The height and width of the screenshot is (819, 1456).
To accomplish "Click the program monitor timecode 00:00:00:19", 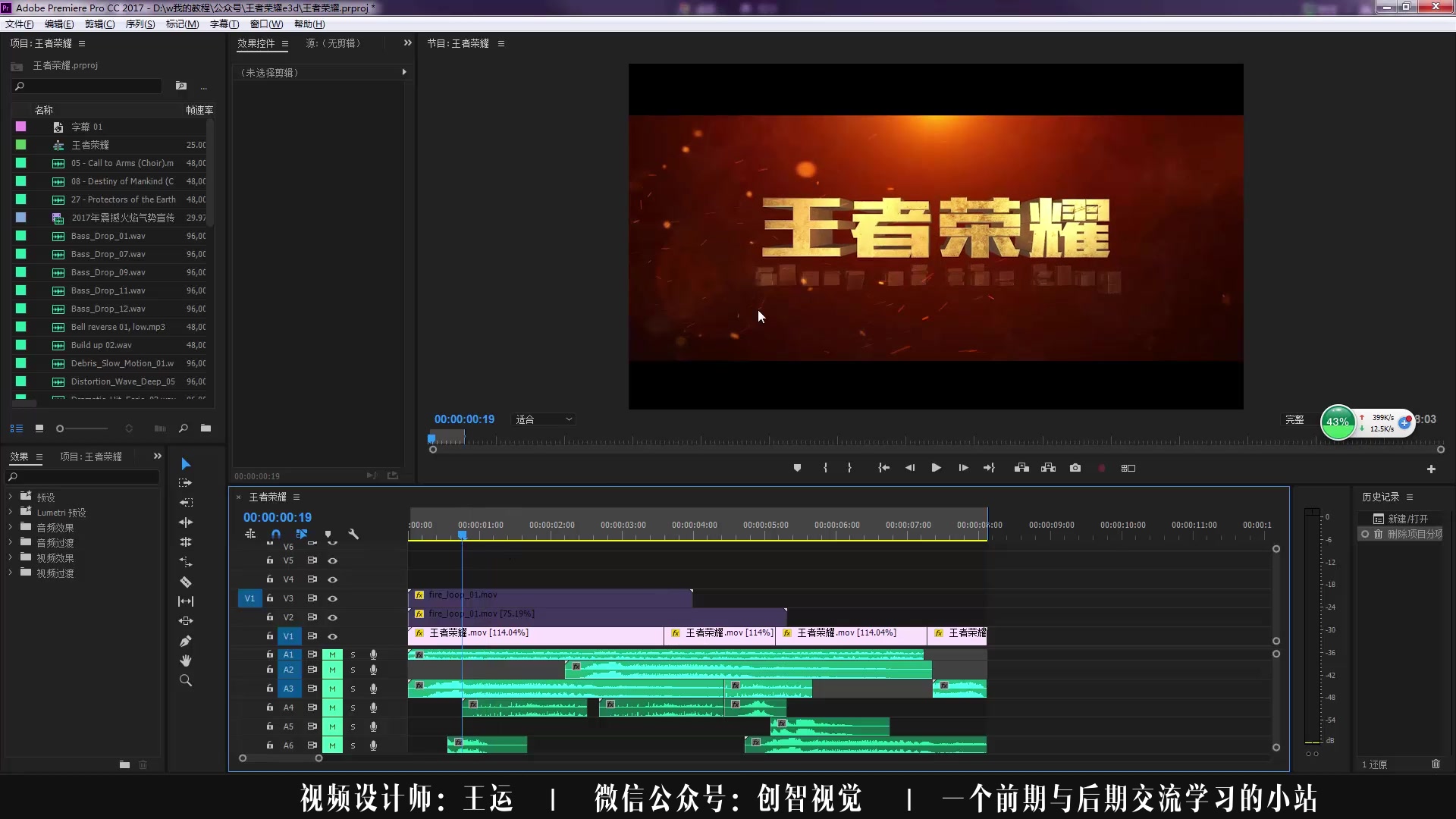I will [464, 419].
